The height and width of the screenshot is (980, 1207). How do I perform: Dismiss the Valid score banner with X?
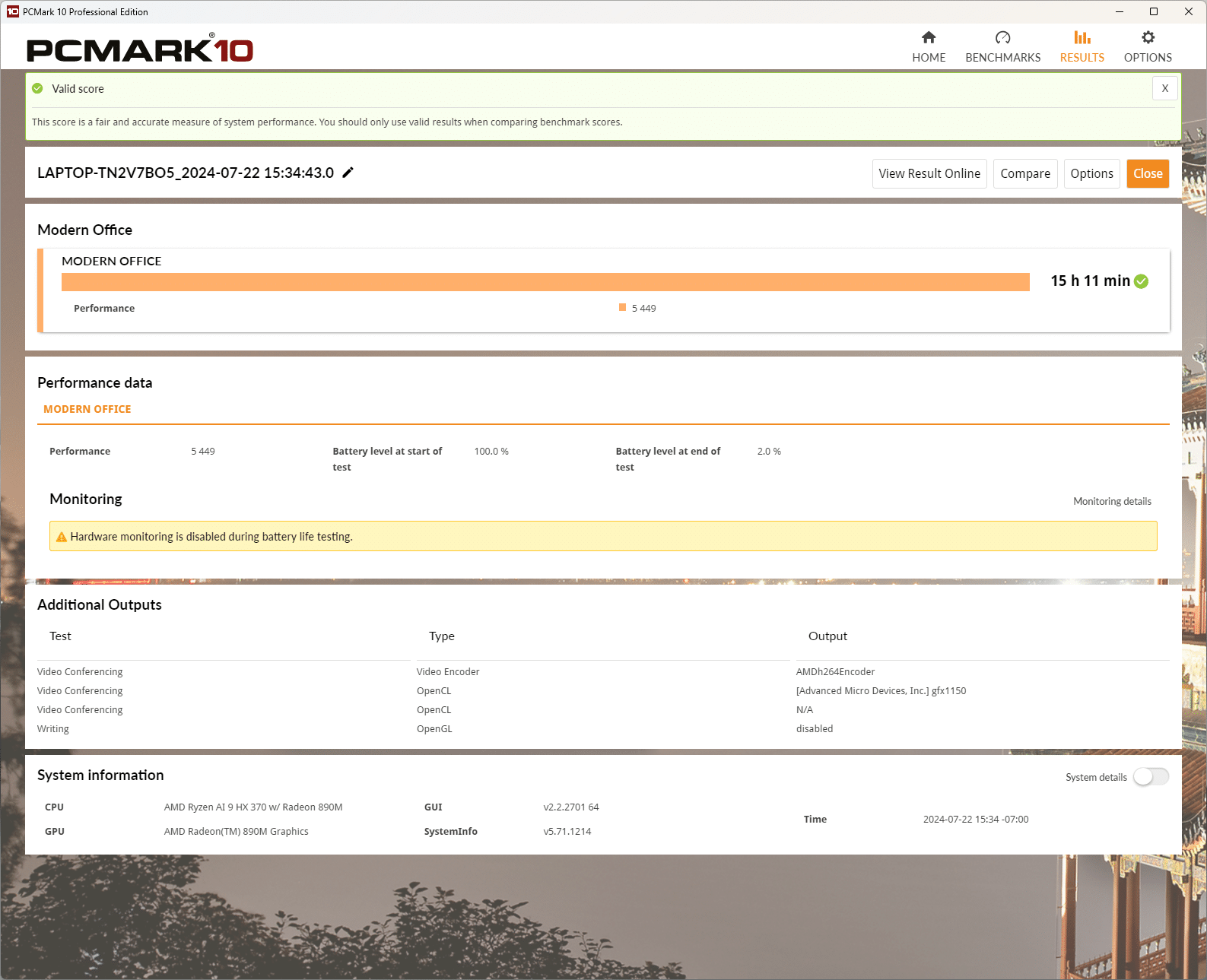[x=1164, y=88]
